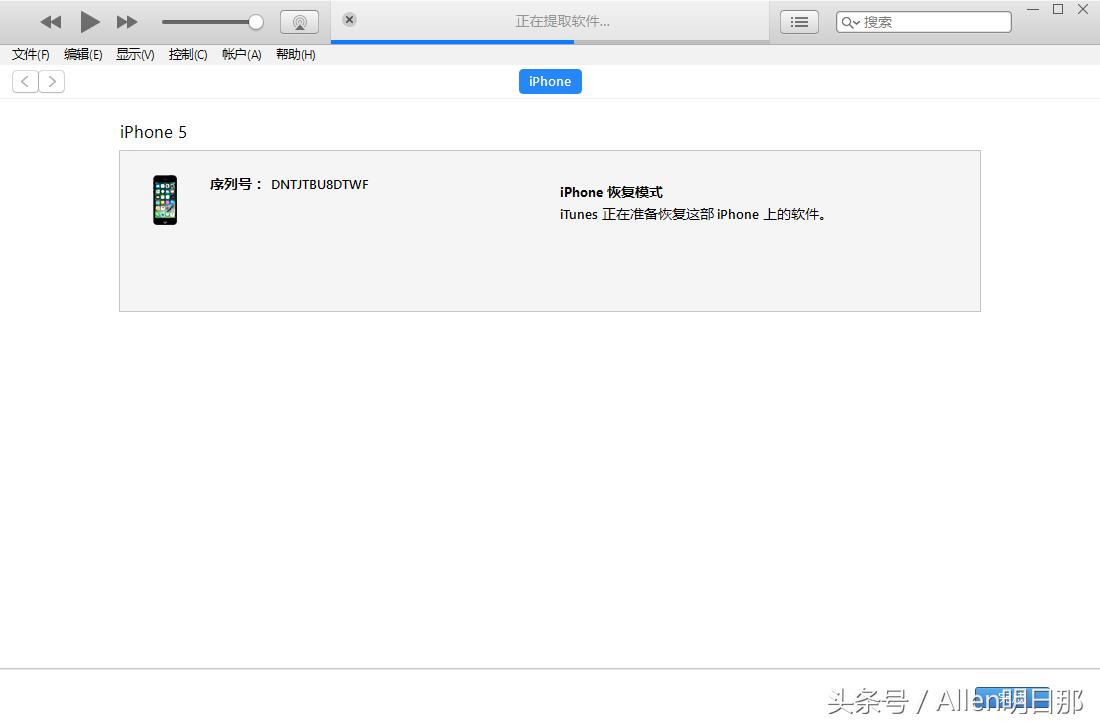Viewport: 1100px width, 725px height.
Task: Click the back navigation arrow
Action: 24,81
